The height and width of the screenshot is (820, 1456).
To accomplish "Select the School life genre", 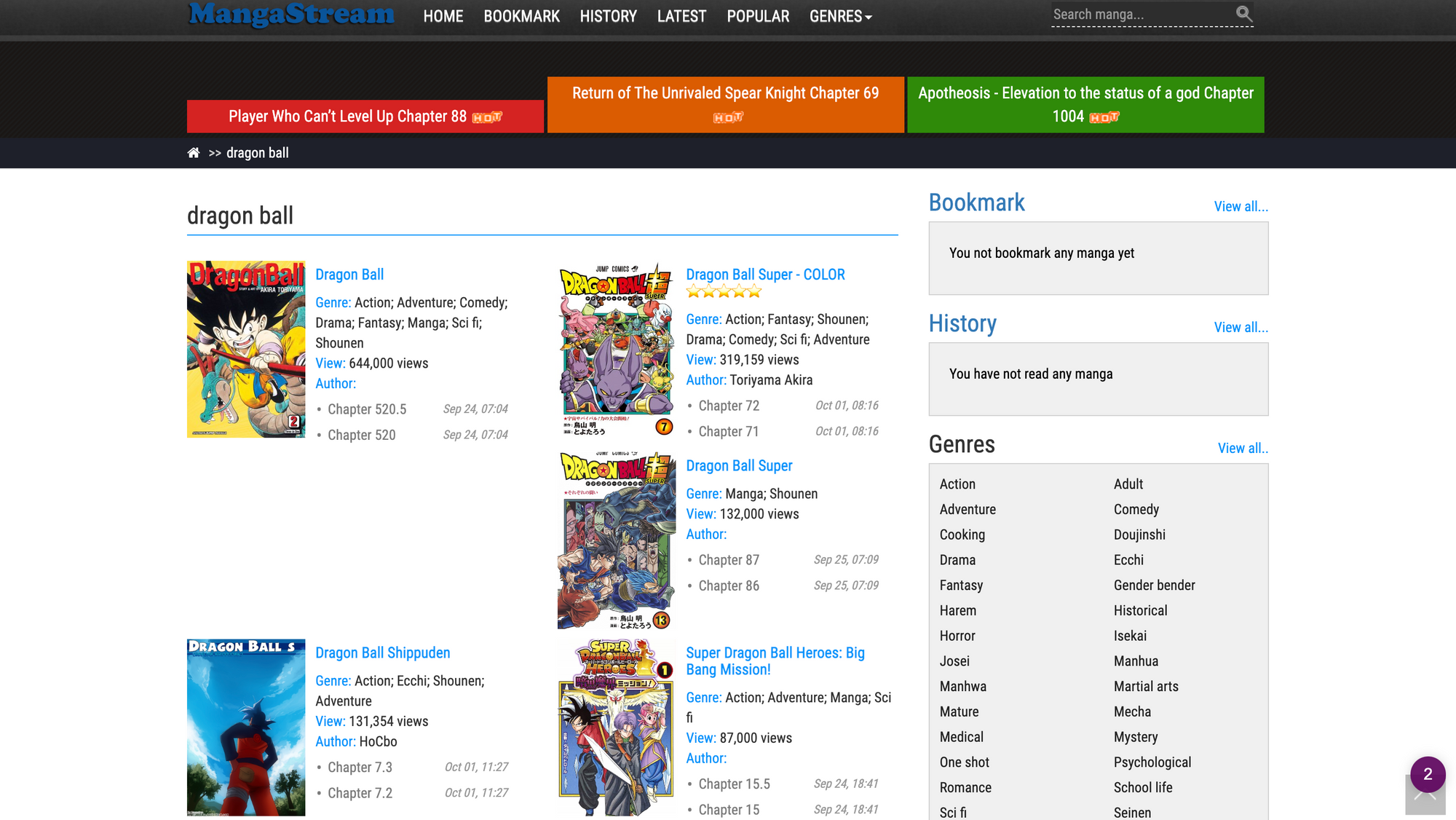I will [x=1143, y=788].
